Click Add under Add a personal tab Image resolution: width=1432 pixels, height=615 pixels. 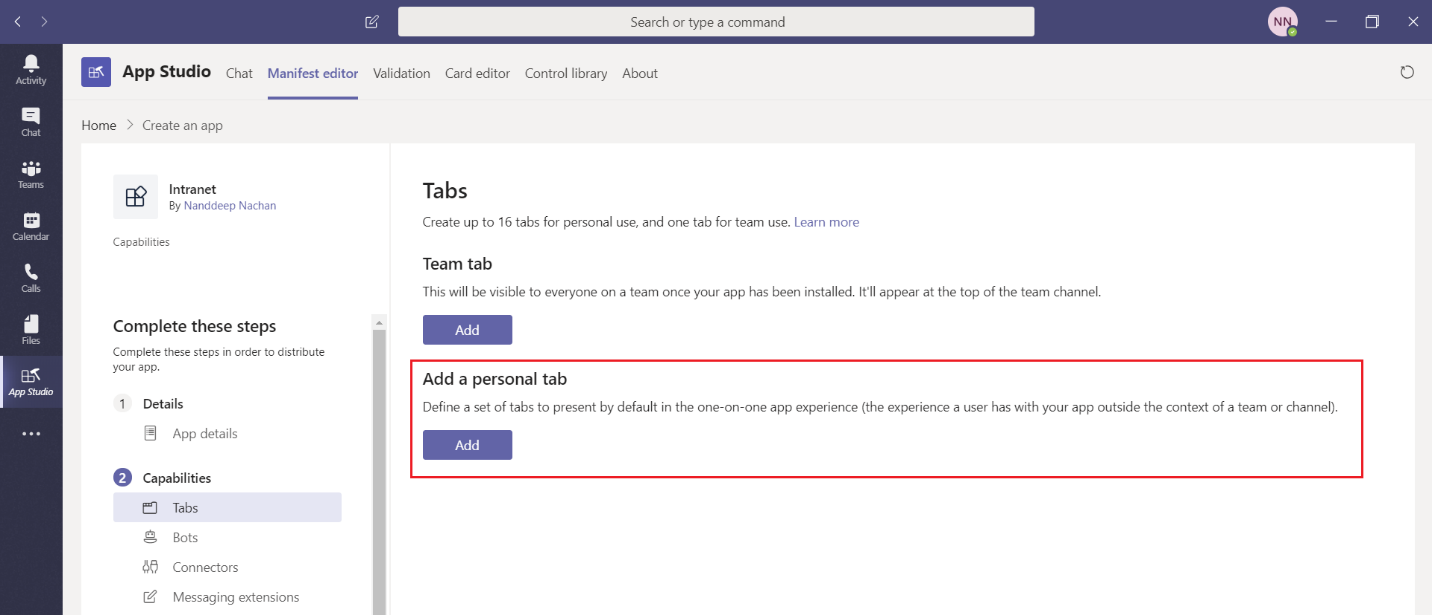pyautogui.click(x=467, y=445)
